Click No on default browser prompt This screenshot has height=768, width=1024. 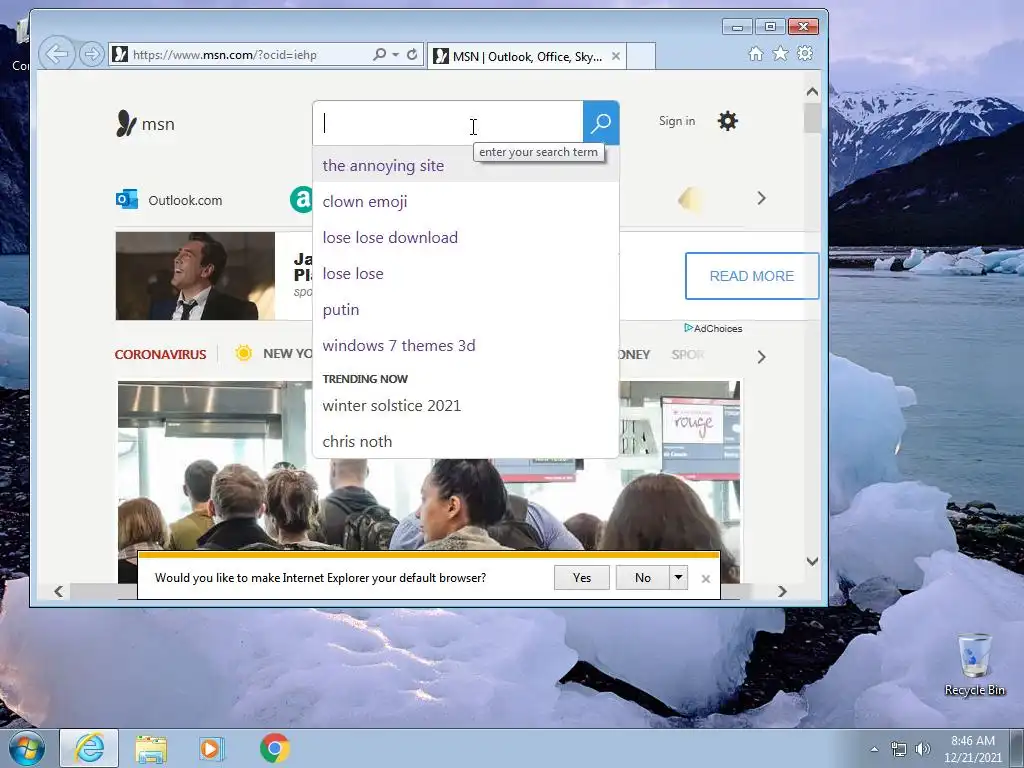[x=643, y=577]
